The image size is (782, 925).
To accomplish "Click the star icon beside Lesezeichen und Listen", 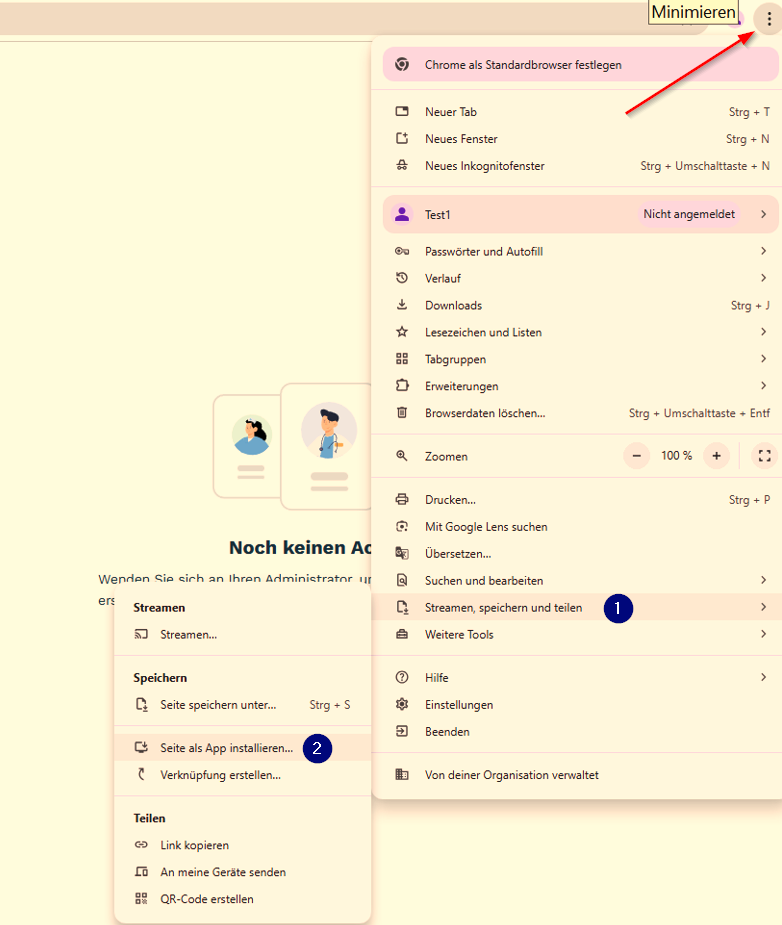I will (402, 332).
